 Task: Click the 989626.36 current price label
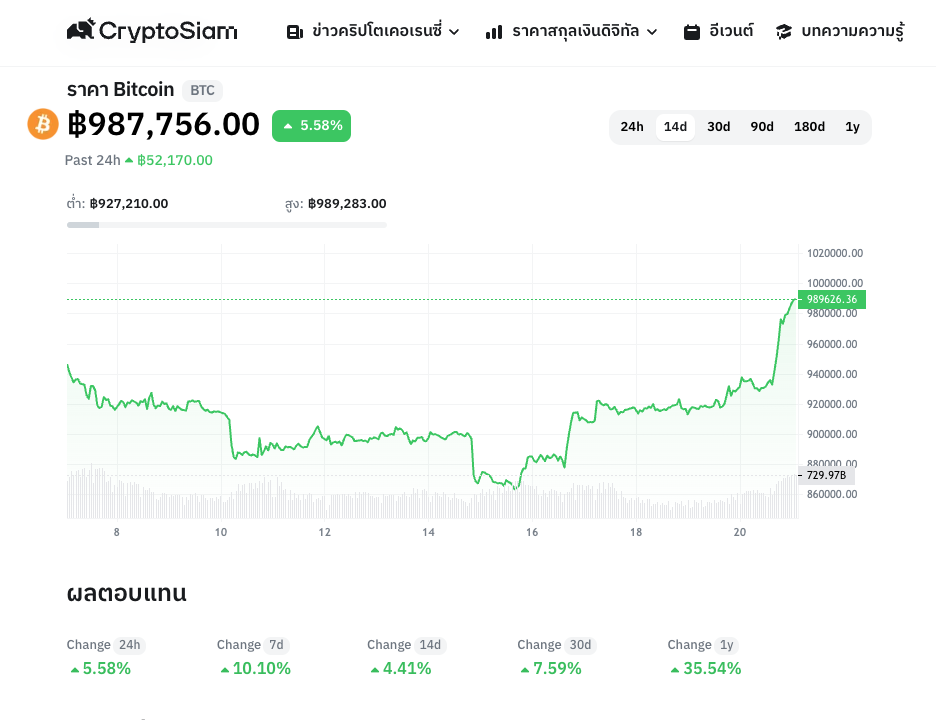[x=832, y=299]
